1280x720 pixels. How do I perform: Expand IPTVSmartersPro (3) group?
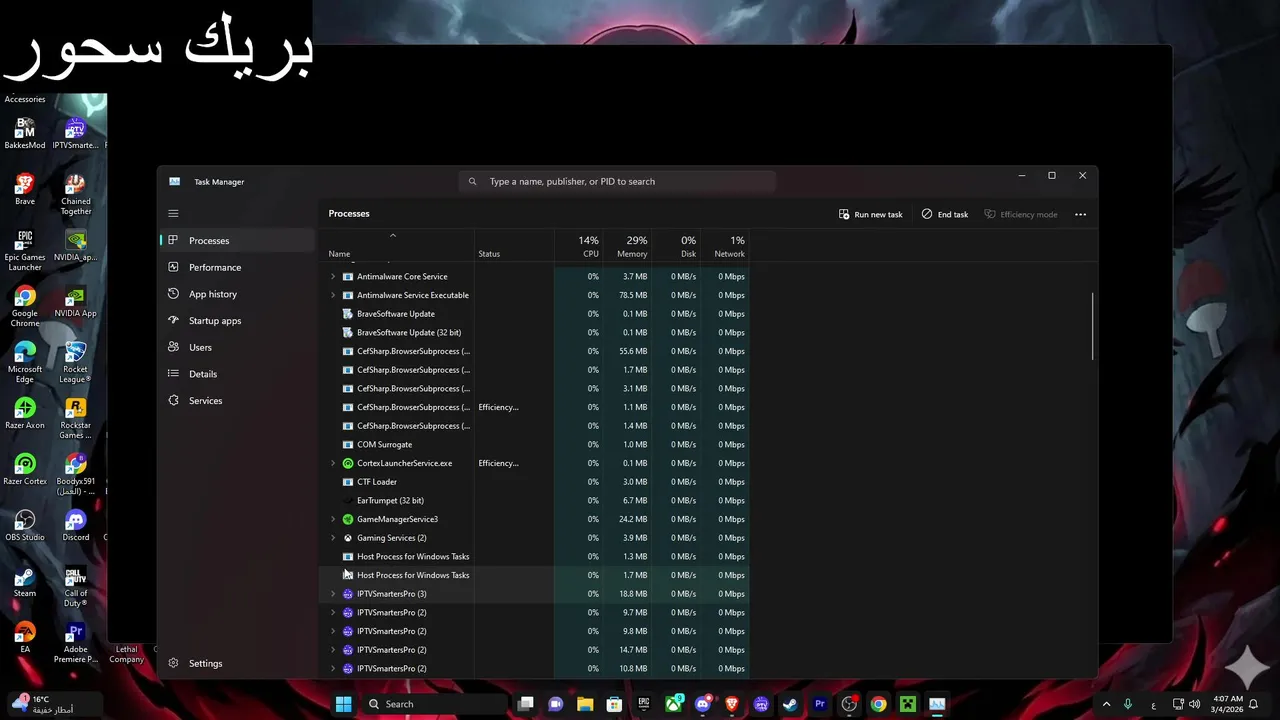click(333, 594)
